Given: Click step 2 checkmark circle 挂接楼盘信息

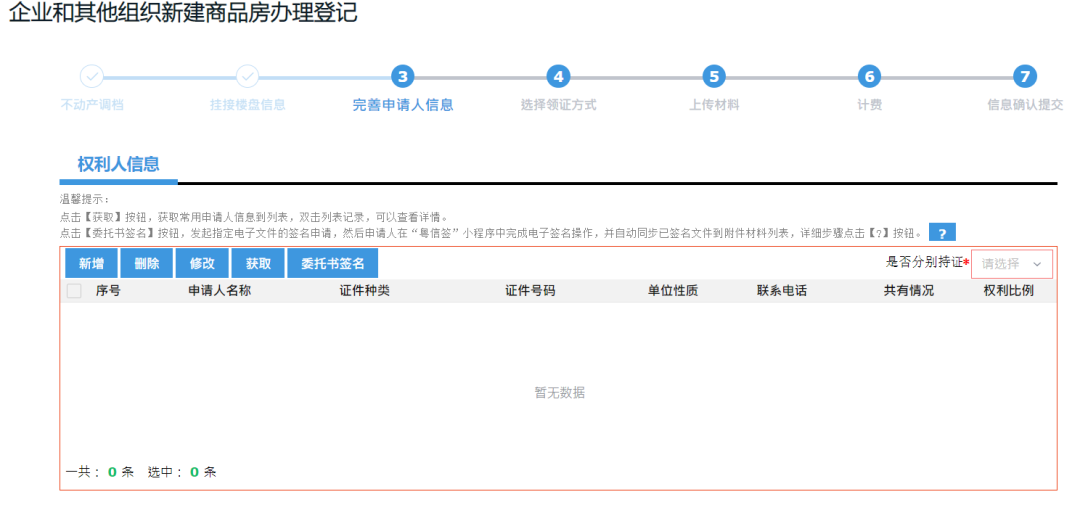Looking at the screenshot, I should [x=247, y=76].
